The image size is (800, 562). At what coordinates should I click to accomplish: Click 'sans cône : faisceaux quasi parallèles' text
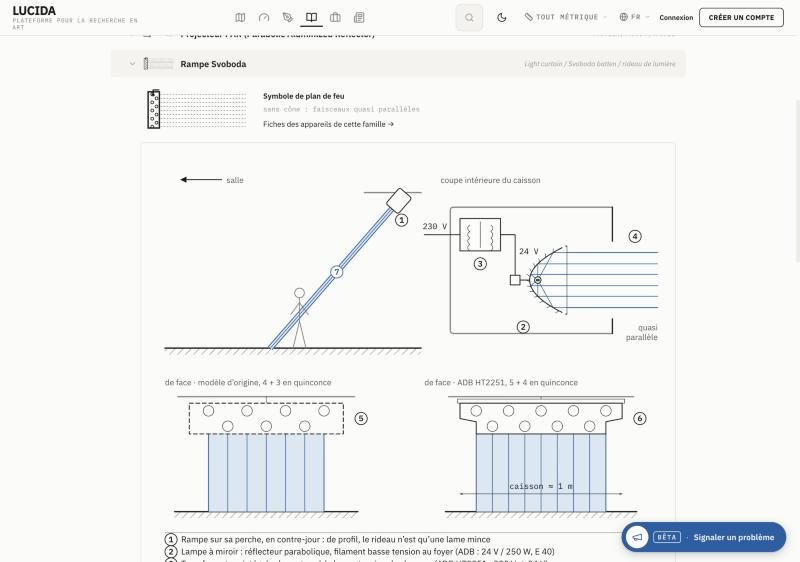click(x=341, y=109)
